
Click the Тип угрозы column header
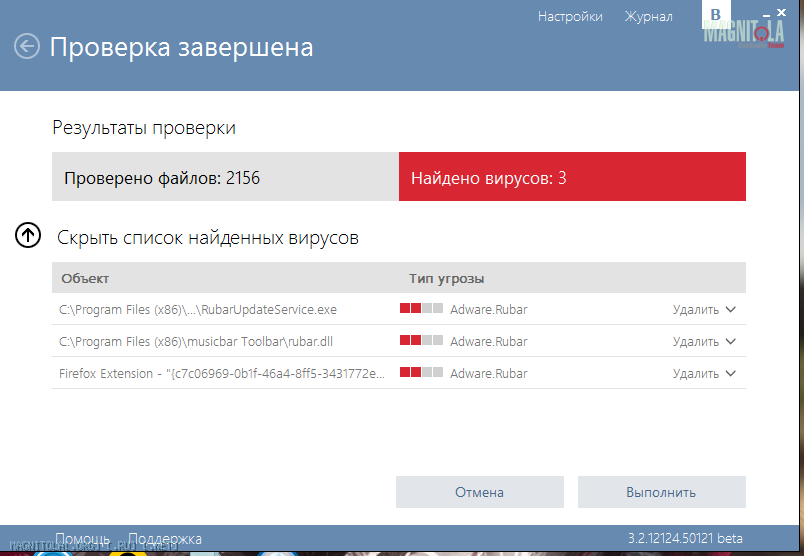(x=447, y=279)
